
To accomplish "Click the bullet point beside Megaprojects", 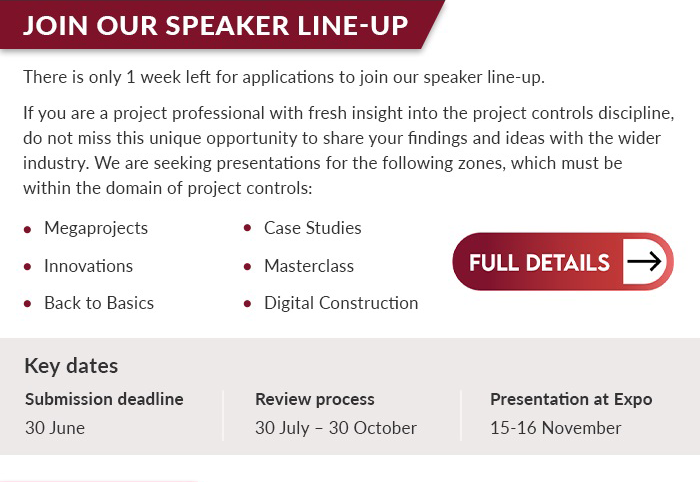I will tap(28, 229).
